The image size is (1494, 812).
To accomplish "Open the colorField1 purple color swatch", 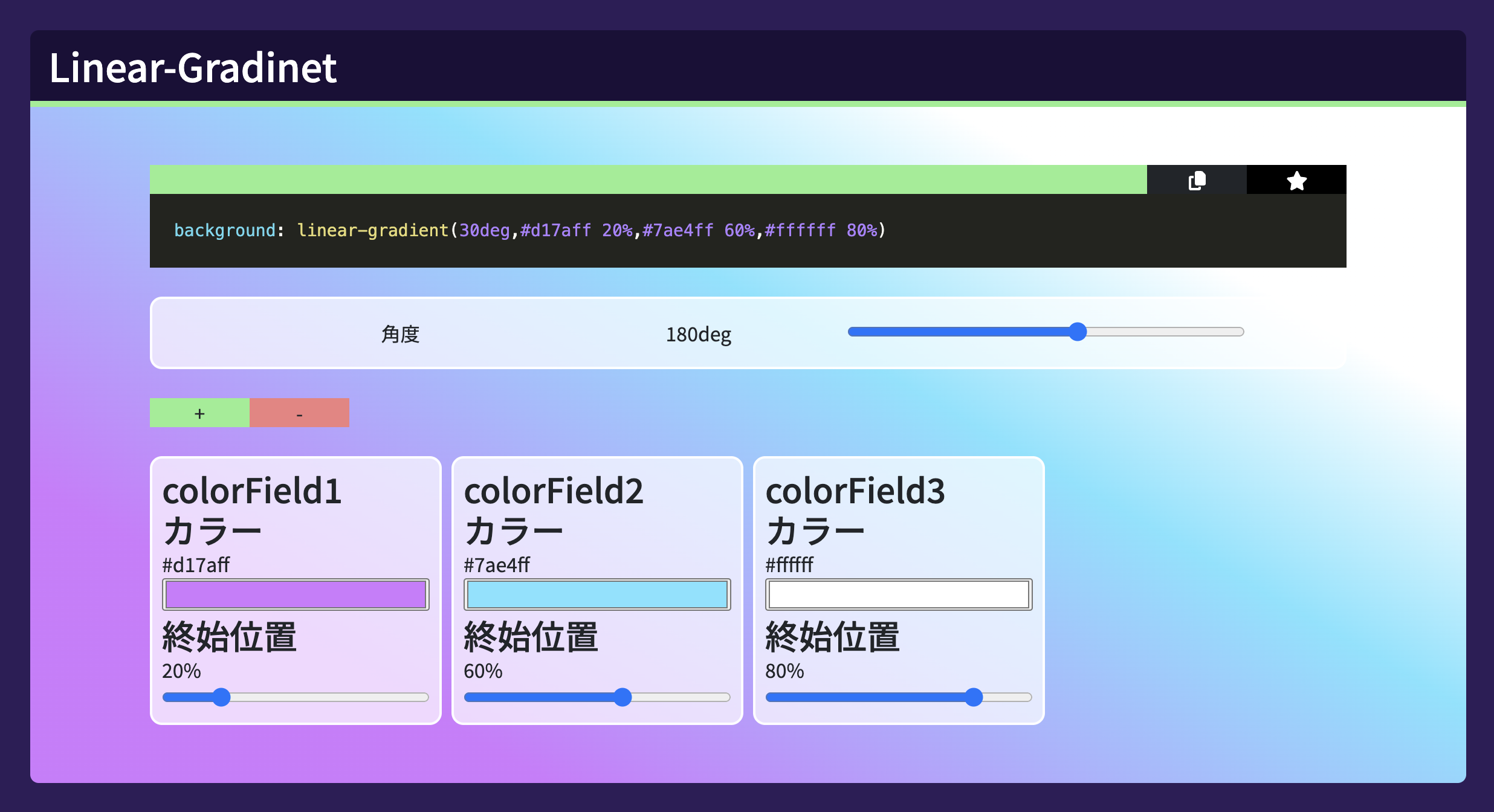I will pos(296,594).
